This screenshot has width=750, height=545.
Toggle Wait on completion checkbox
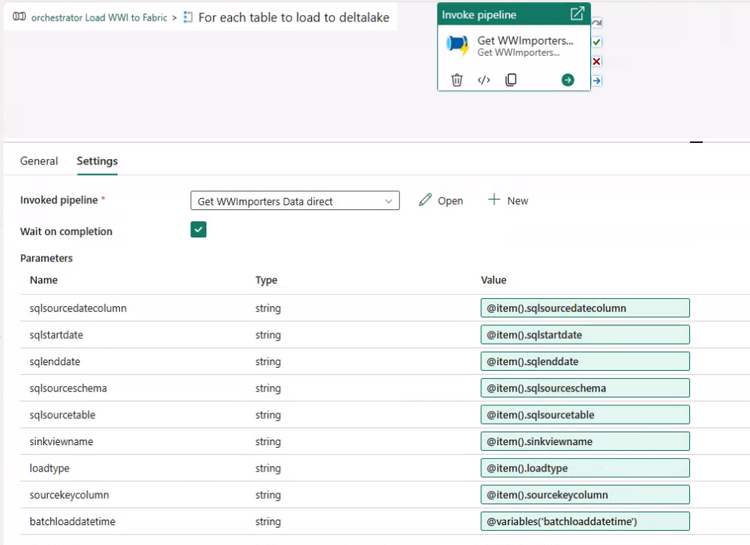tap(199, 230)
